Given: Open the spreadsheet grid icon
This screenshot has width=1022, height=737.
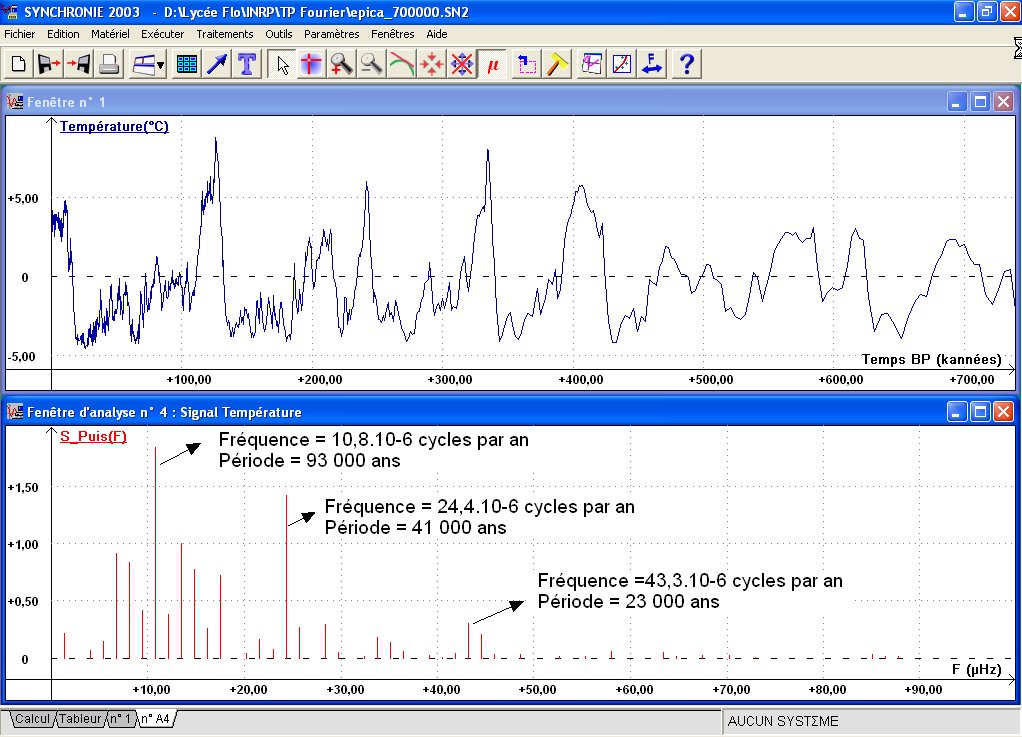Looking at the screenshot, I should coord(186,64).
